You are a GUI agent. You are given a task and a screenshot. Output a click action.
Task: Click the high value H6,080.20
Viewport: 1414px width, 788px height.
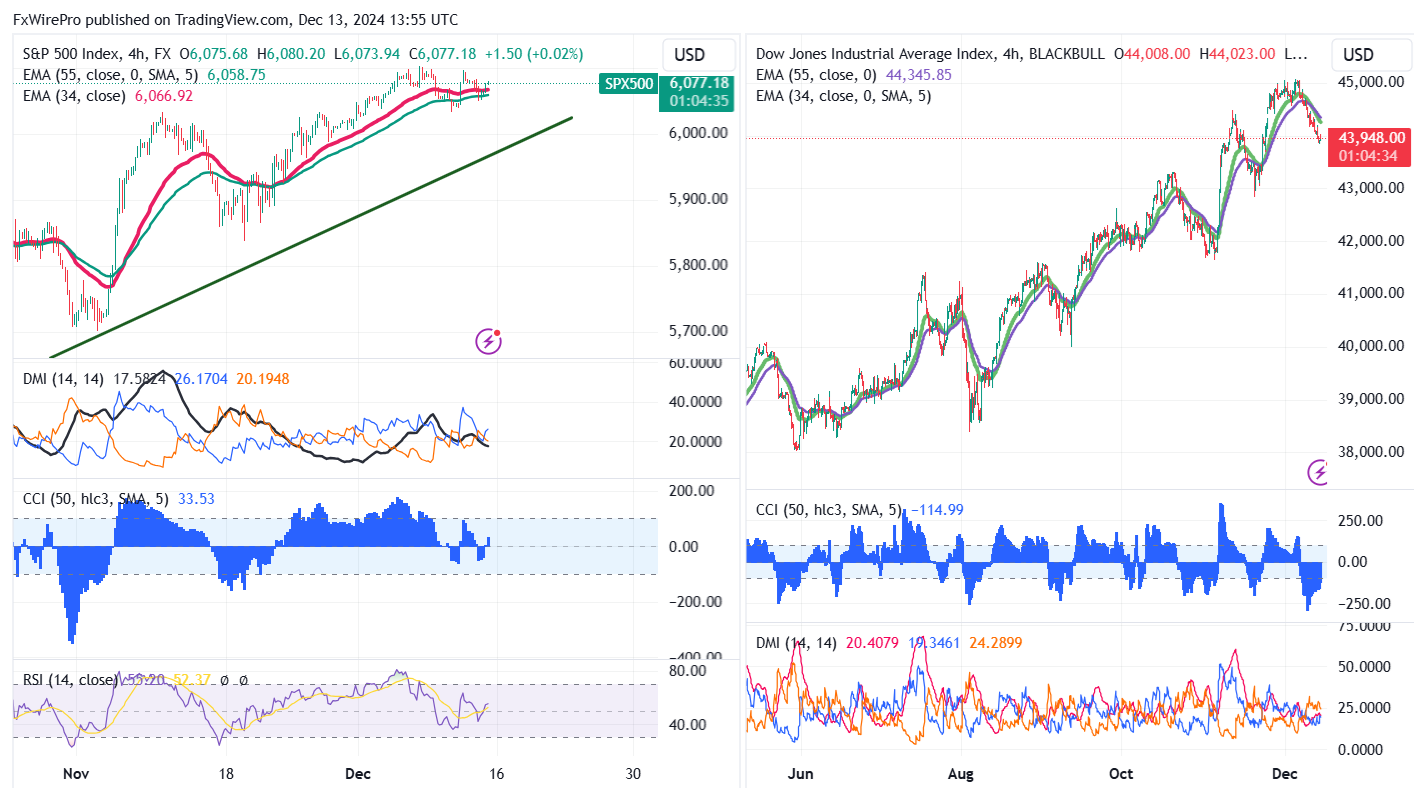pos(292,54)
